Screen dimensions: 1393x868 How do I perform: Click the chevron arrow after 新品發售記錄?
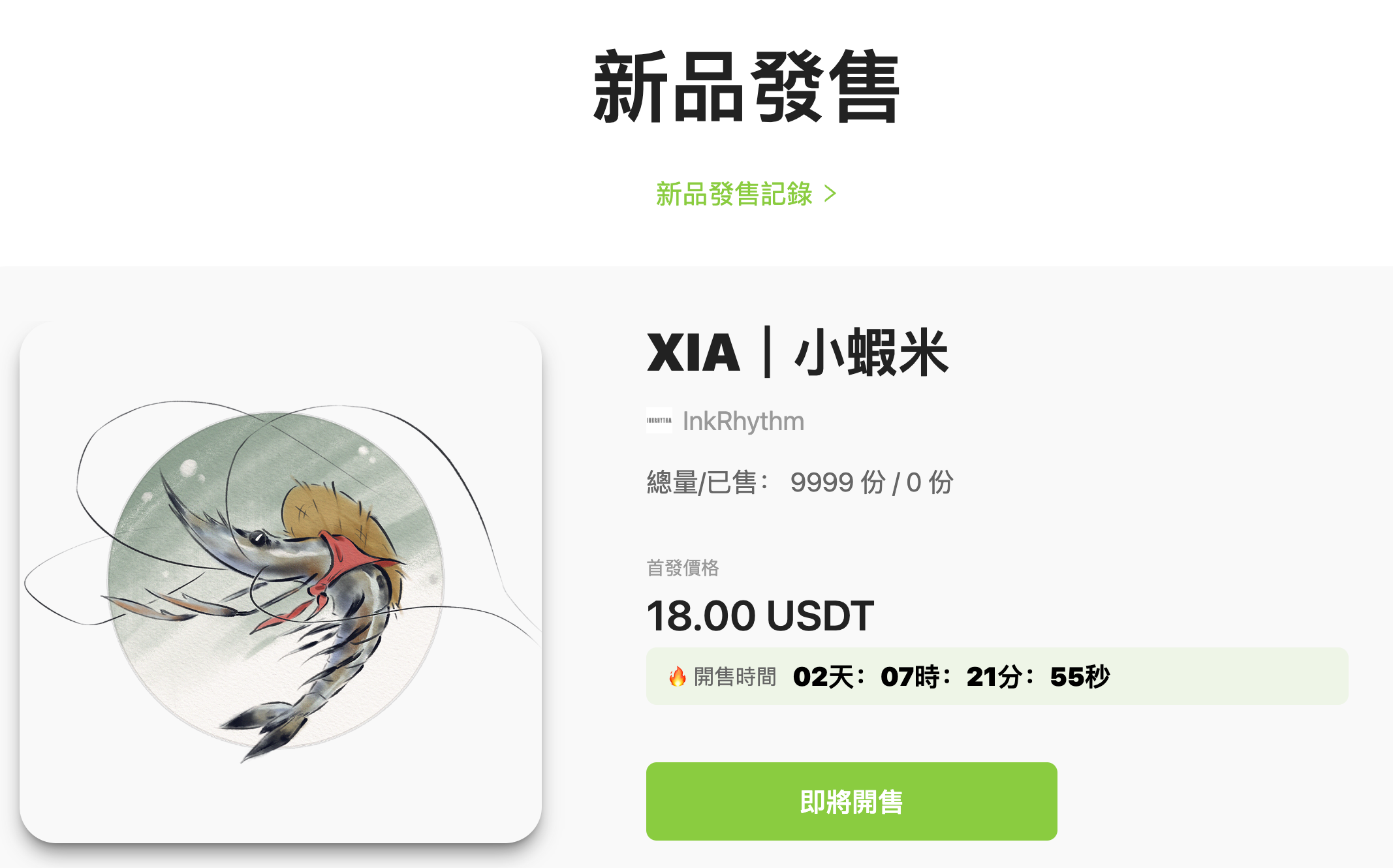pyautogui.click(x=830, y=194)
